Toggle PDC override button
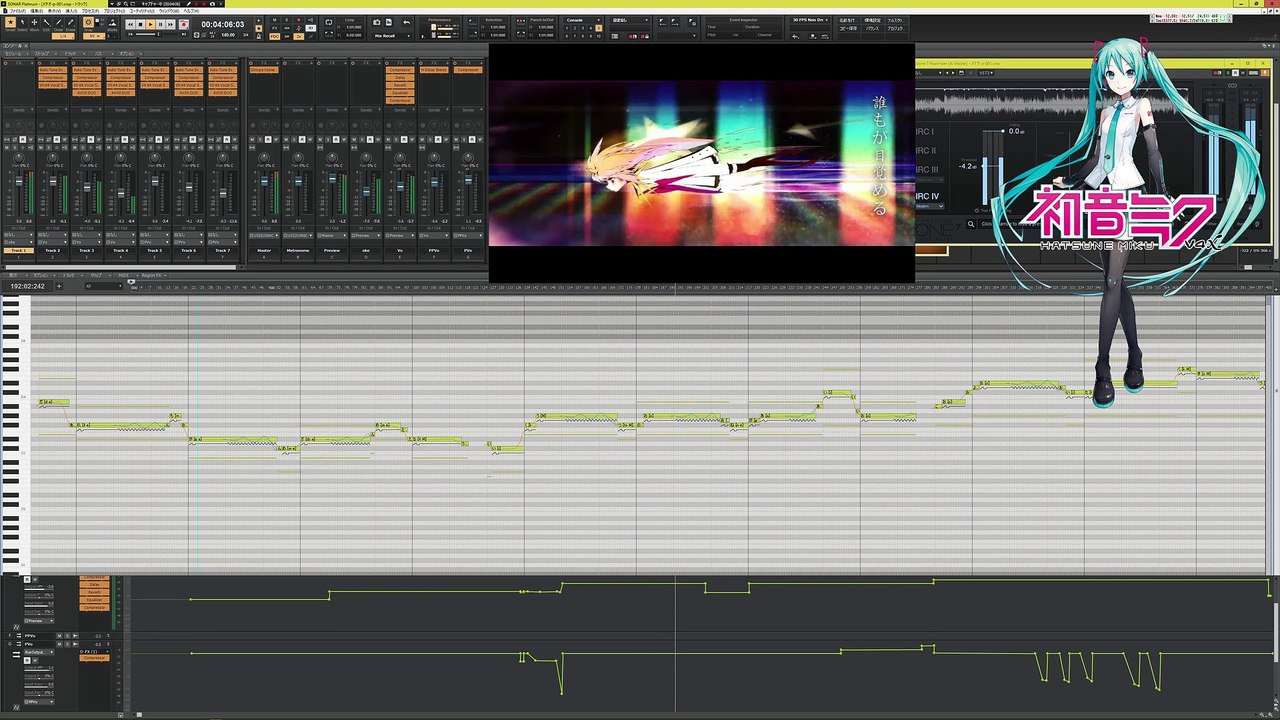This screenshot has width=1280, height=720. (x=274, y=36)
